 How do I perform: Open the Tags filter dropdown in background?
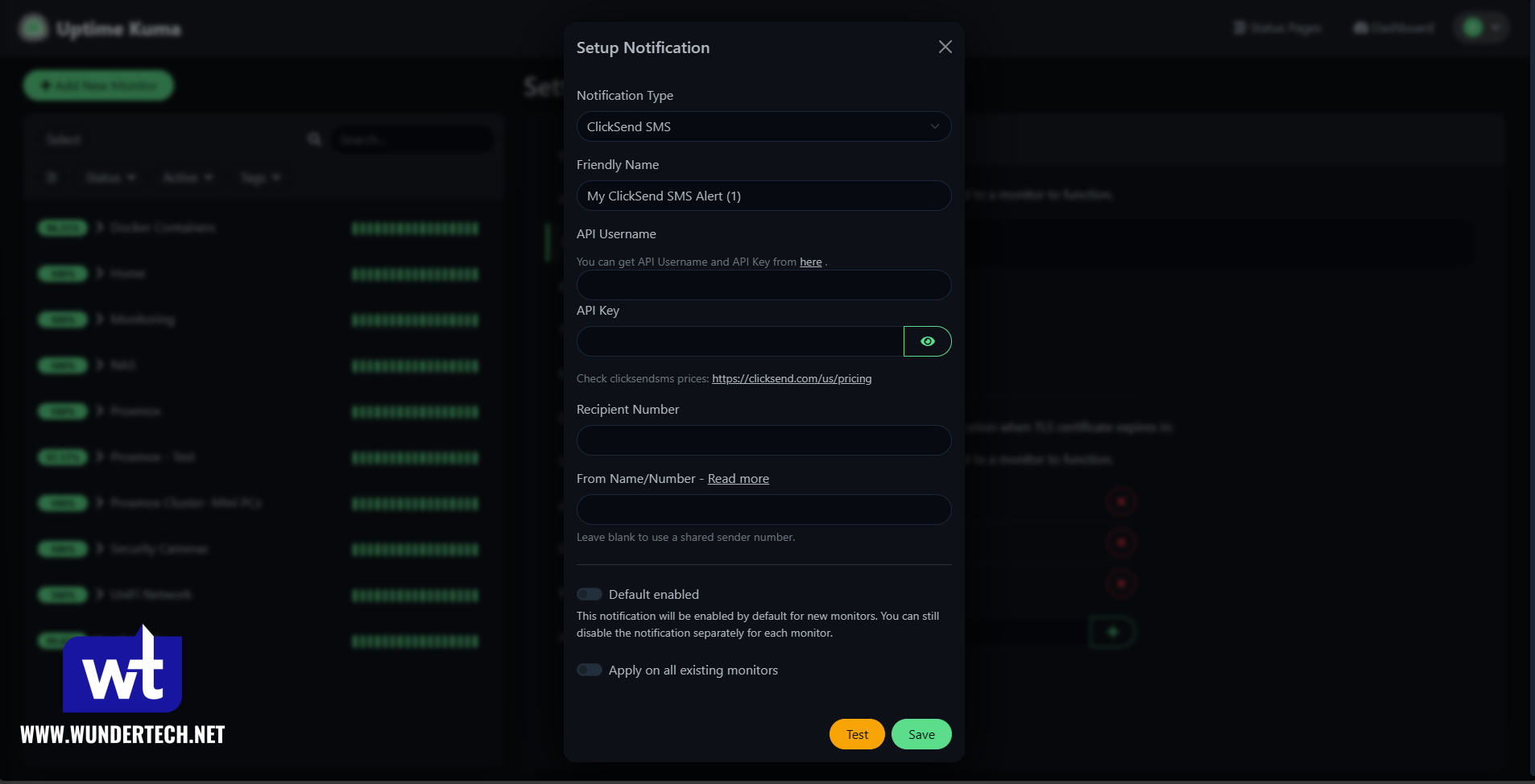260,177
